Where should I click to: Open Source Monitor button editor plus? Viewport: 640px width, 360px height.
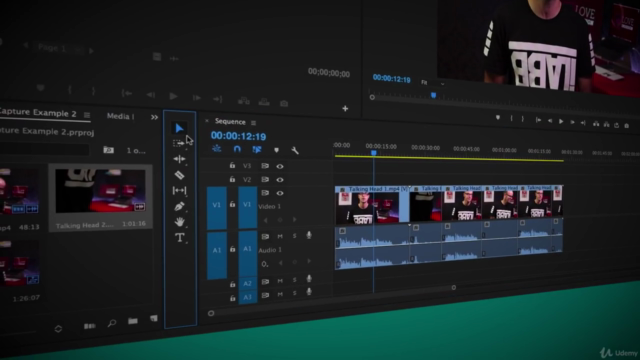[345, 109]
